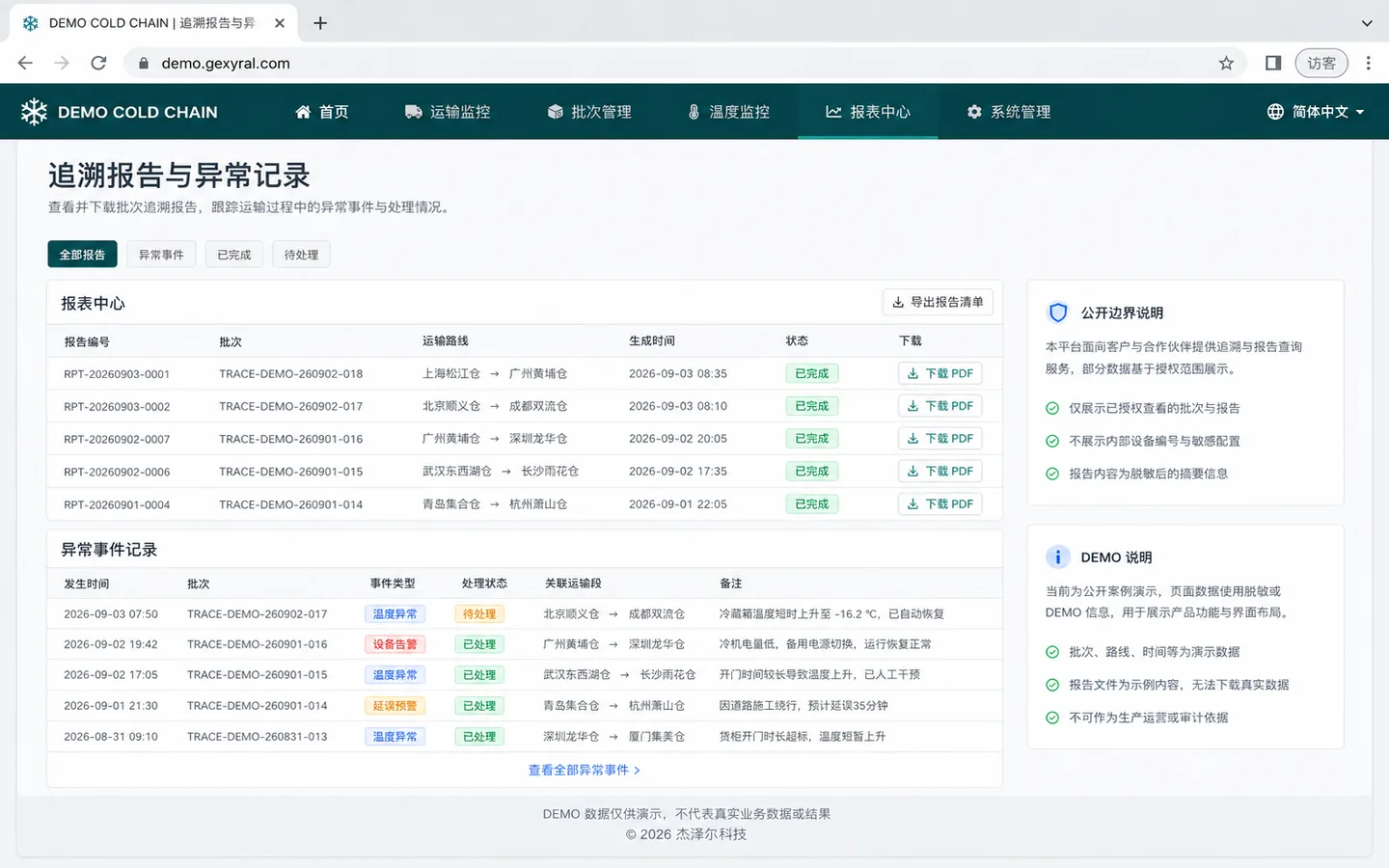Screen dimensions: 1389x868
Task: Open 温度监控 in the navigation bar
Action: tap(728, 112)
